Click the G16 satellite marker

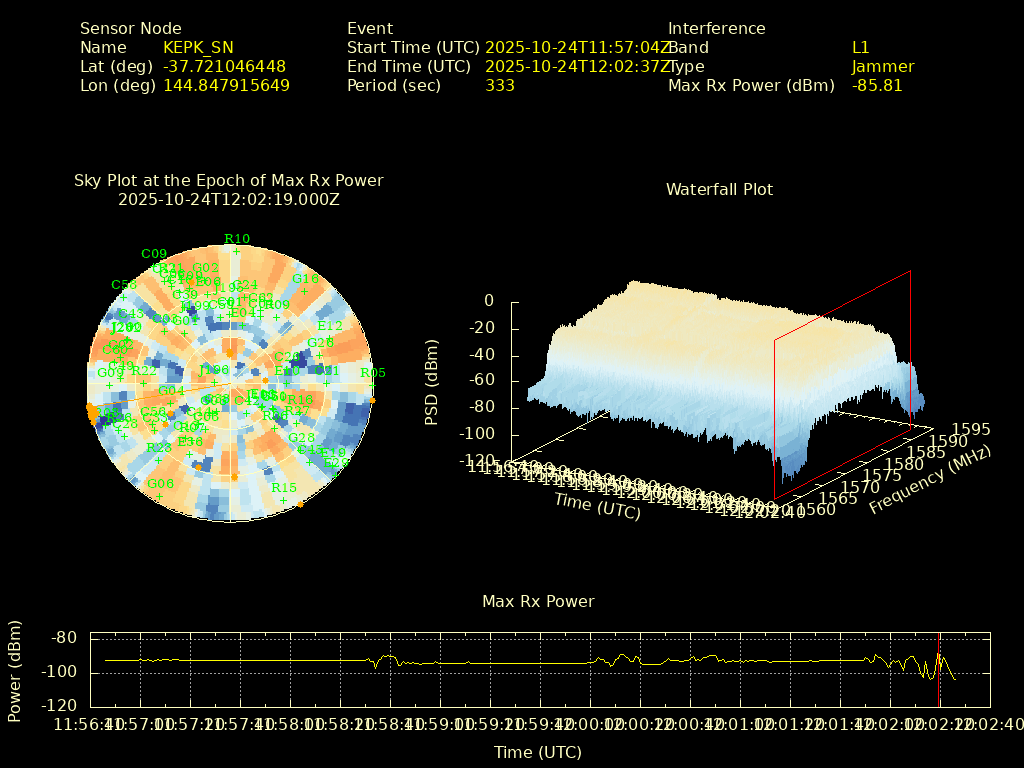pyautogui.click(x=305, y=279)
